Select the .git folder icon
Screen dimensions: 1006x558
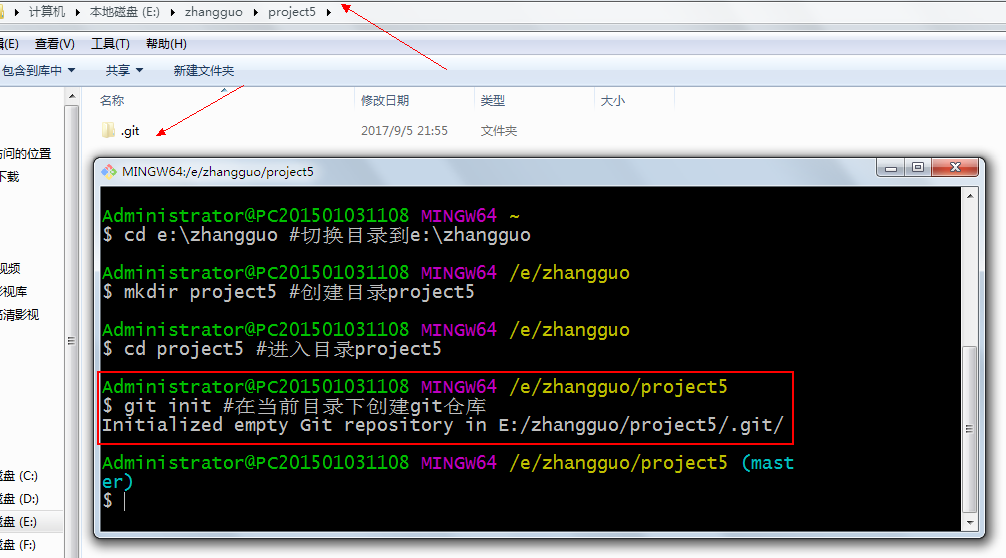tap(109, 131)
